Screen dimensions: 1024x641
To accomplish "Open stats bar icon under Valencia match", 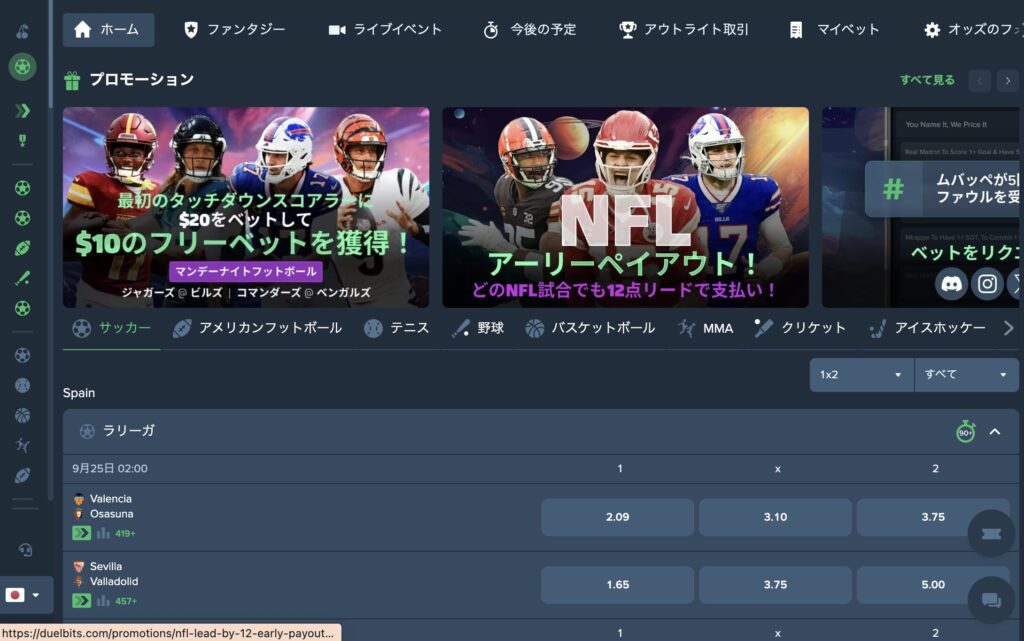I will [x=103, y=533].
